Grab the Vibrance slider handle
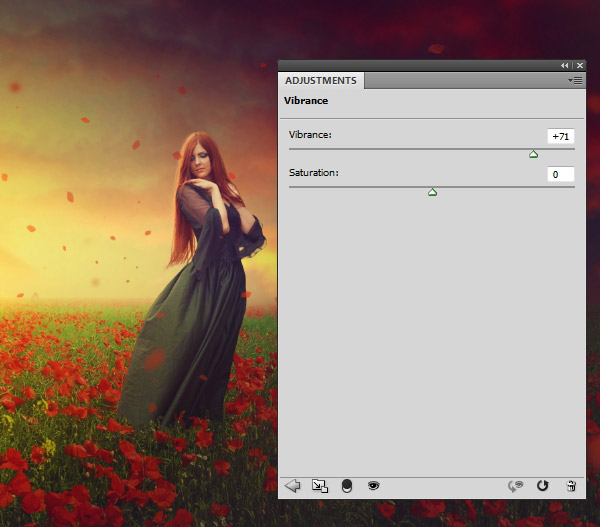The image size is (600, 527). pyautogui.click(x=533, y=154)
